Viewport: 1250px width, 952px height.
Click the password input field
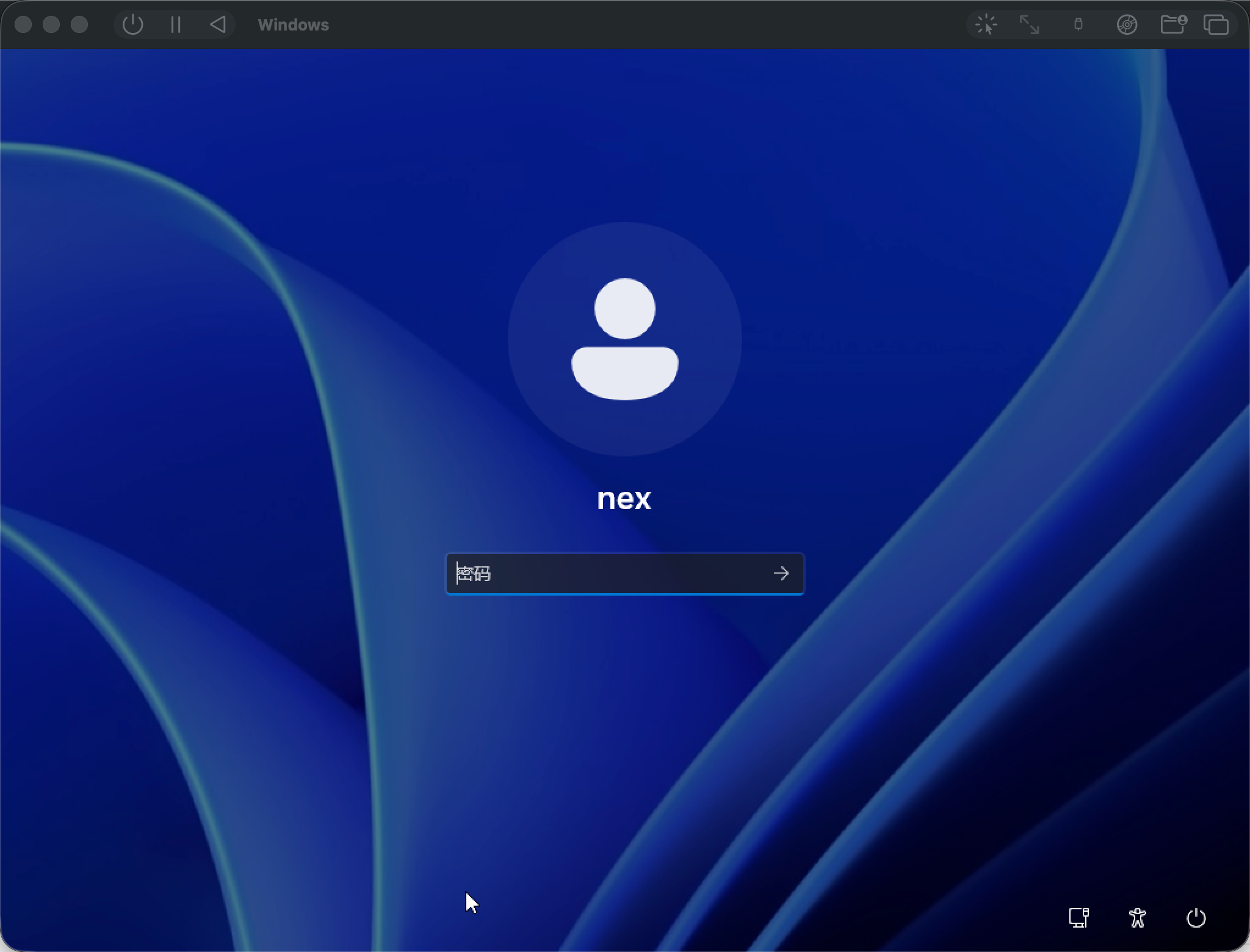tap(604, 574)
